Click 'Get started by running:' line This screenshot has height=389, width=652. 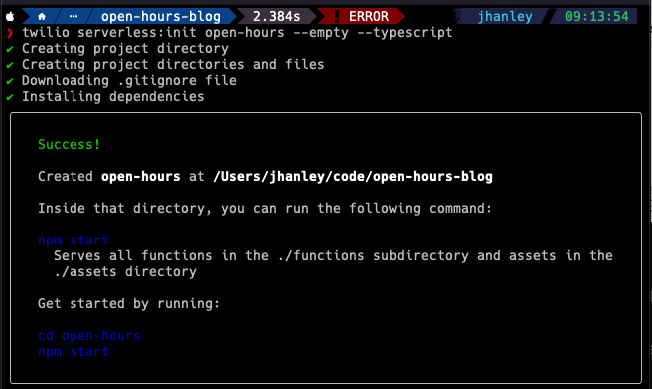pyautogui.click(x=129, y=304)
